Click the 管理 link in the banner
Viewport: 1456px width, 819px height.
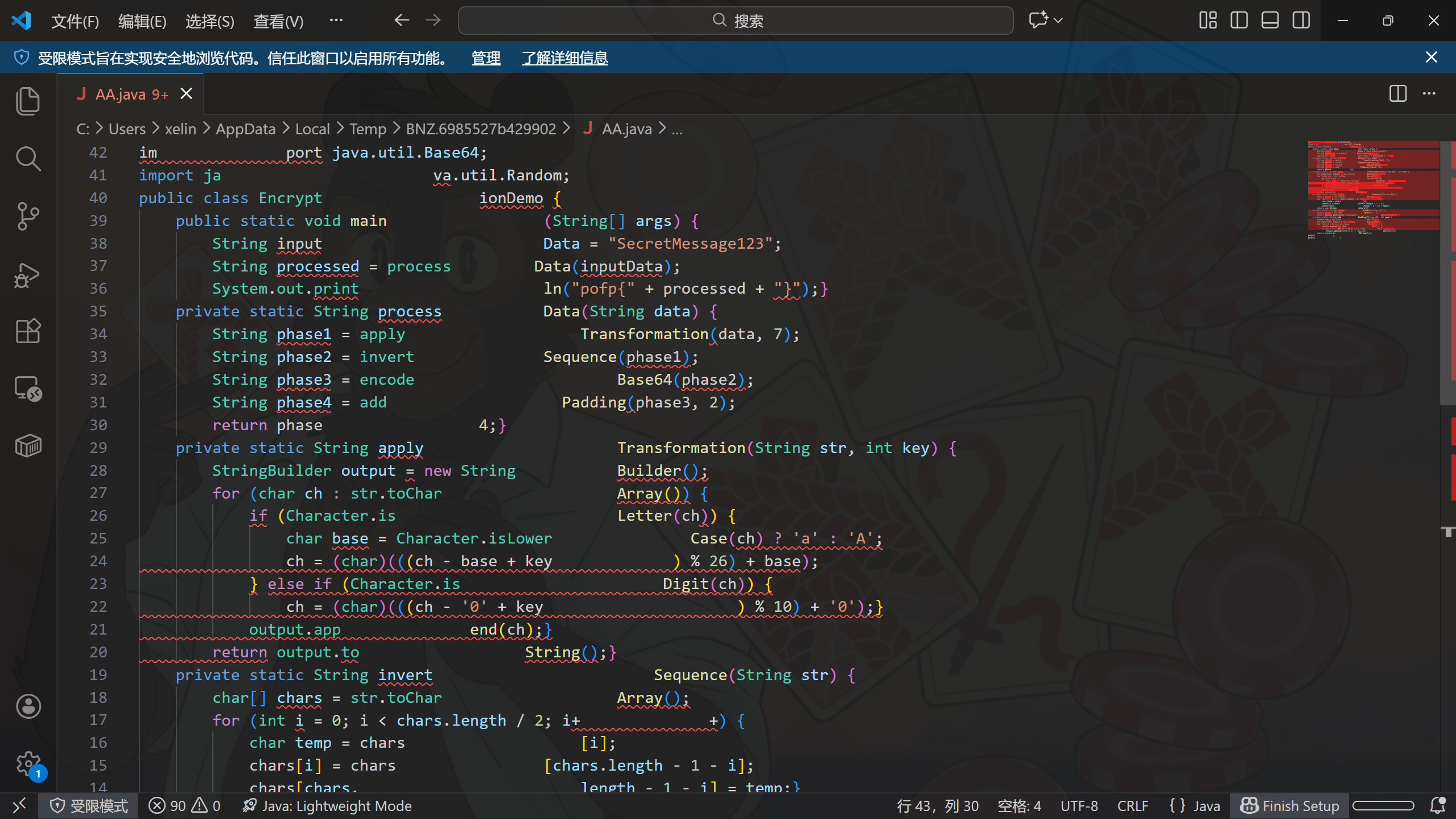(486, 57)
